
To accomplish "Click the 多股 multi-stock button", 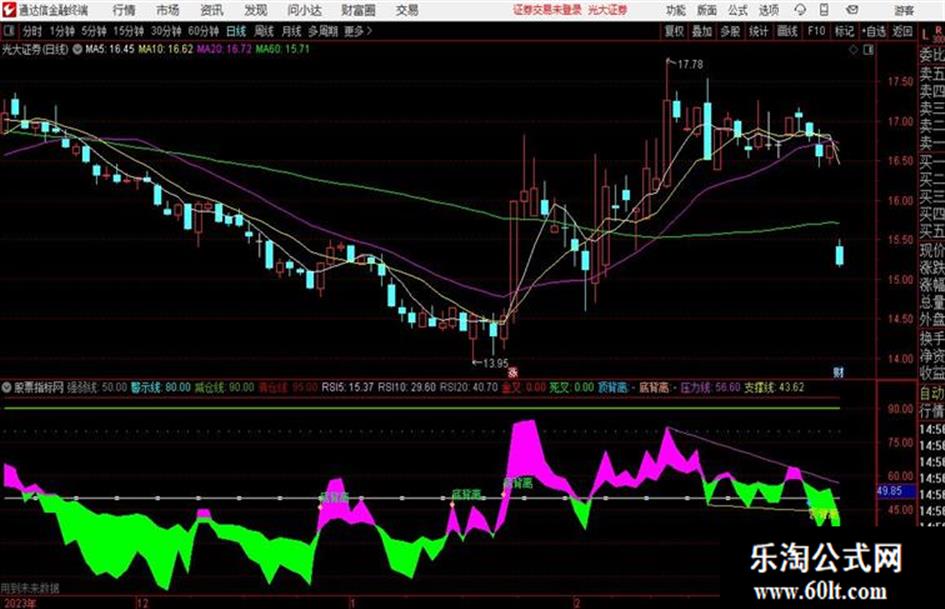I will [730, 31].
